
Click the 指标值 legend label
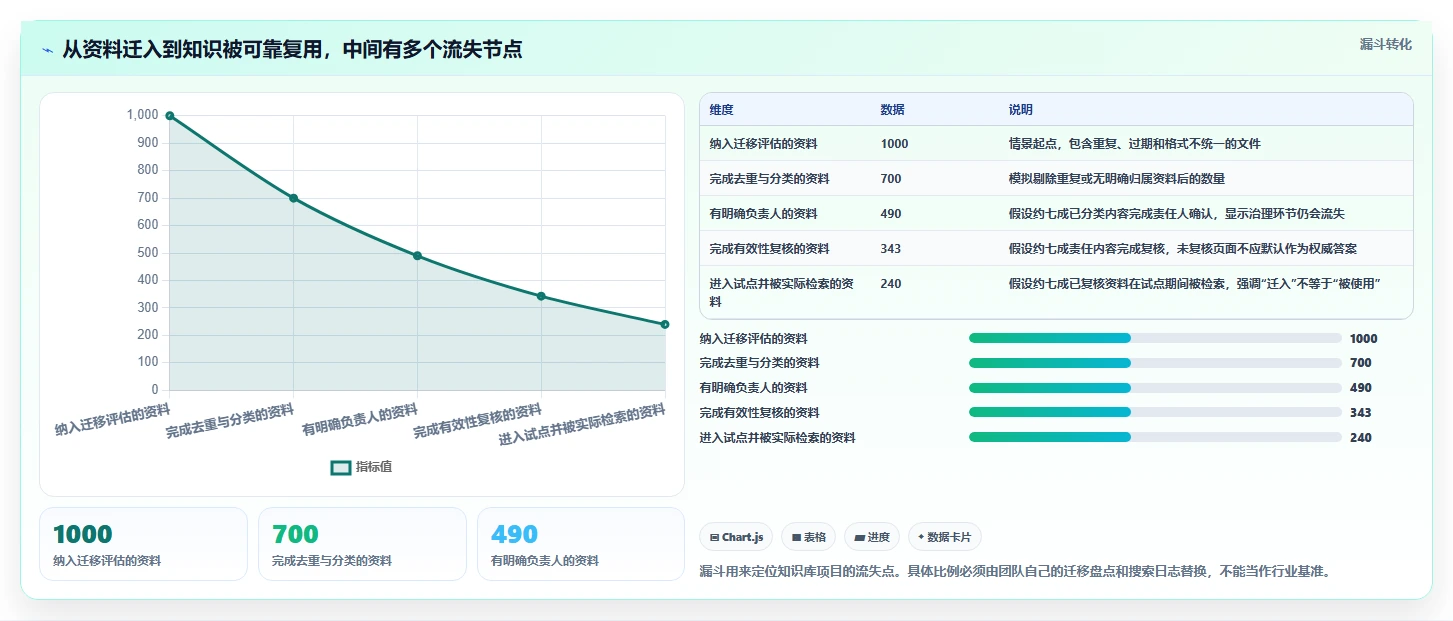[374, 467]
